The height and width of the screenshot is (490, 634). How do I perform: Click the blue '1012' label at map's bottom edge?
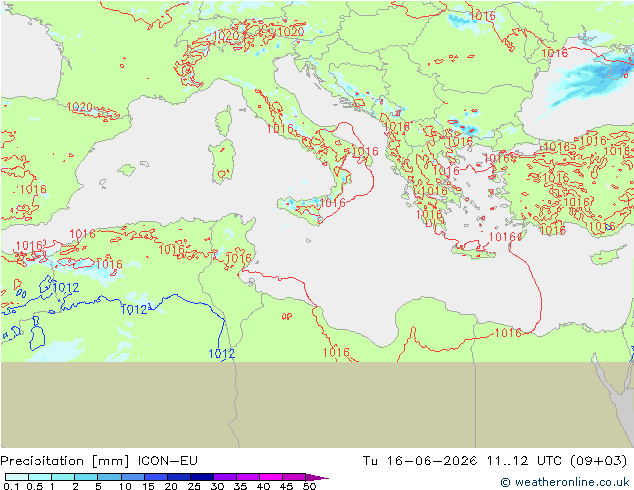[x=222, y=354]
